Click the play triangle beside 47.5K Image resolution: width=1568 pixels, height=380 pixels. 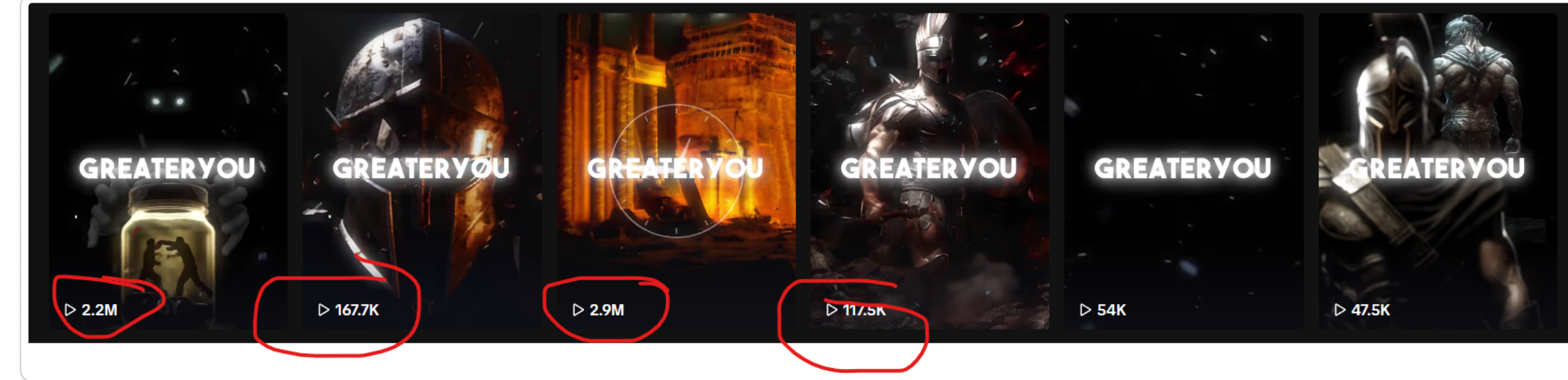pos(1340,310)
